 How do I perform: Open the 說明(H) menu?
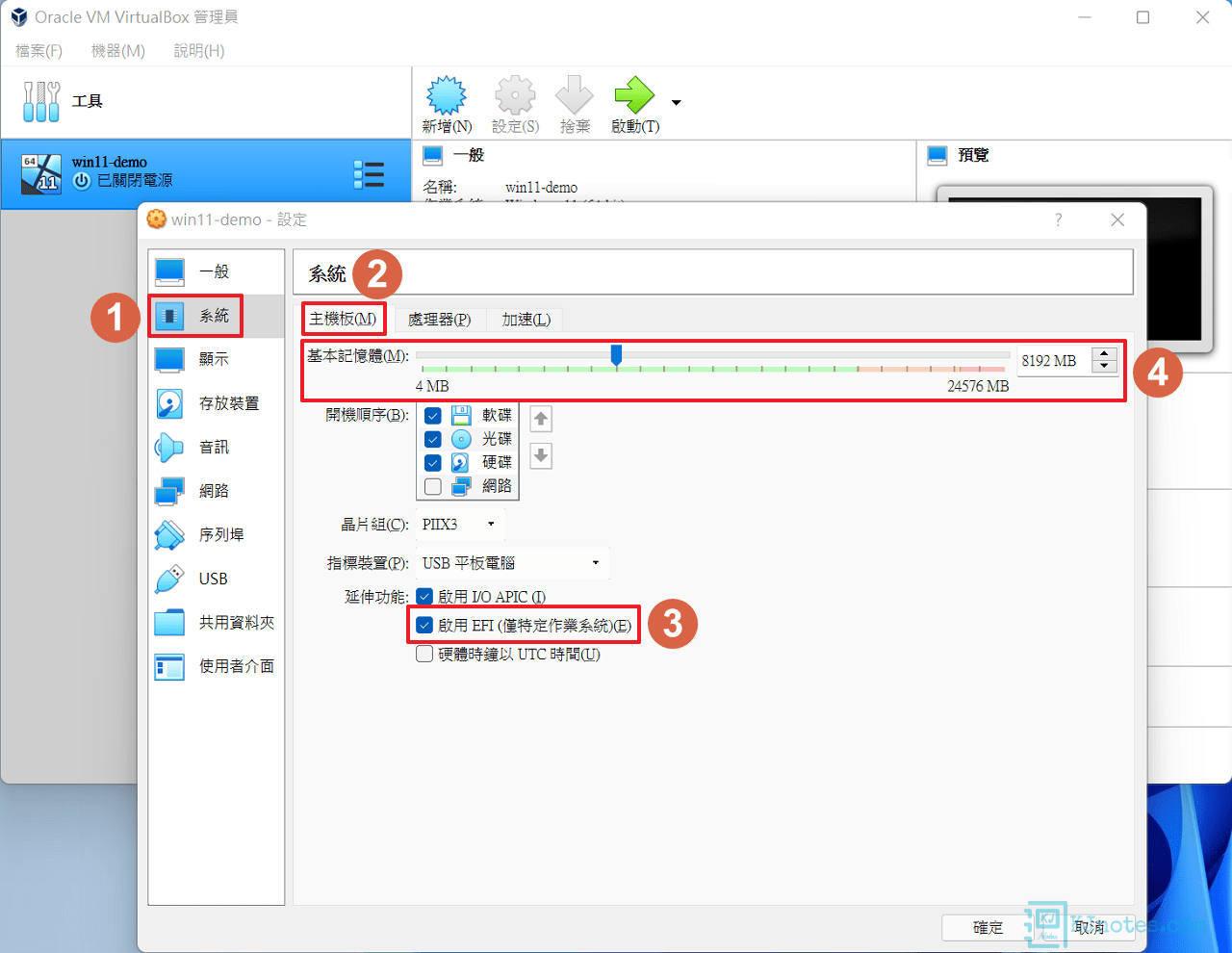tap(199, 51)
